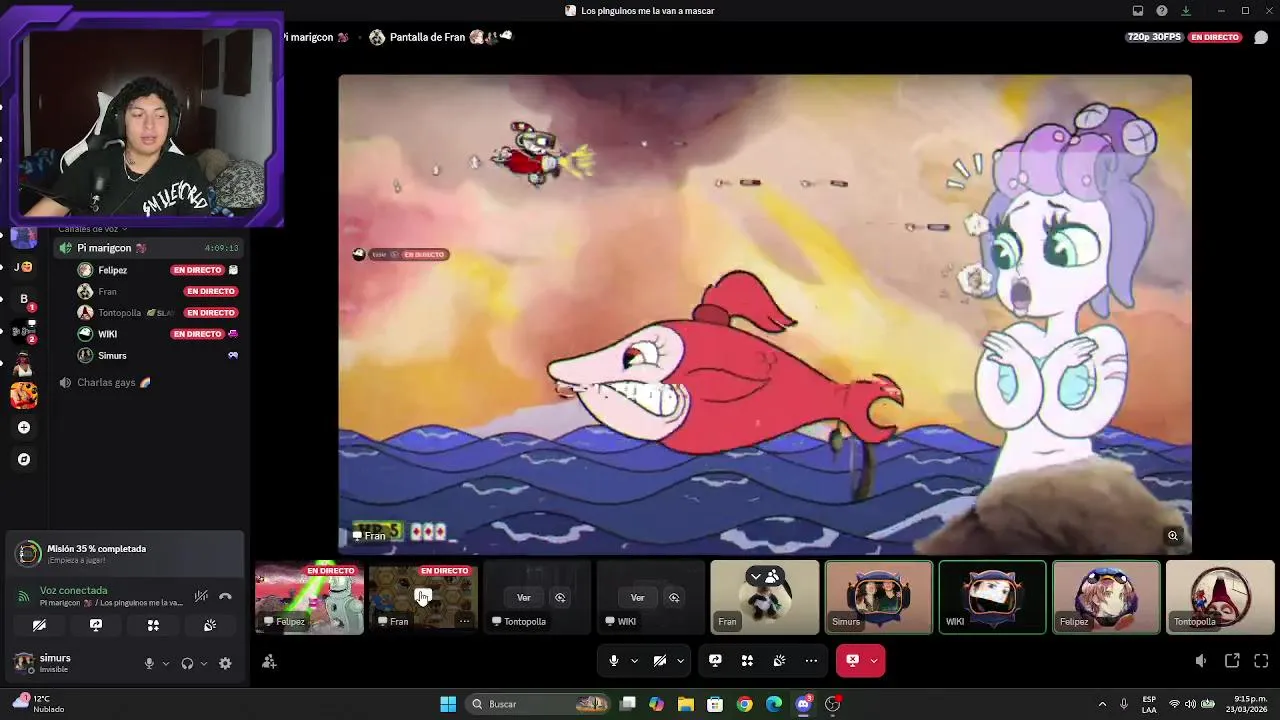
Task: Click zoom icon on WIKI's stream tile
Action: tap(674, 597)
